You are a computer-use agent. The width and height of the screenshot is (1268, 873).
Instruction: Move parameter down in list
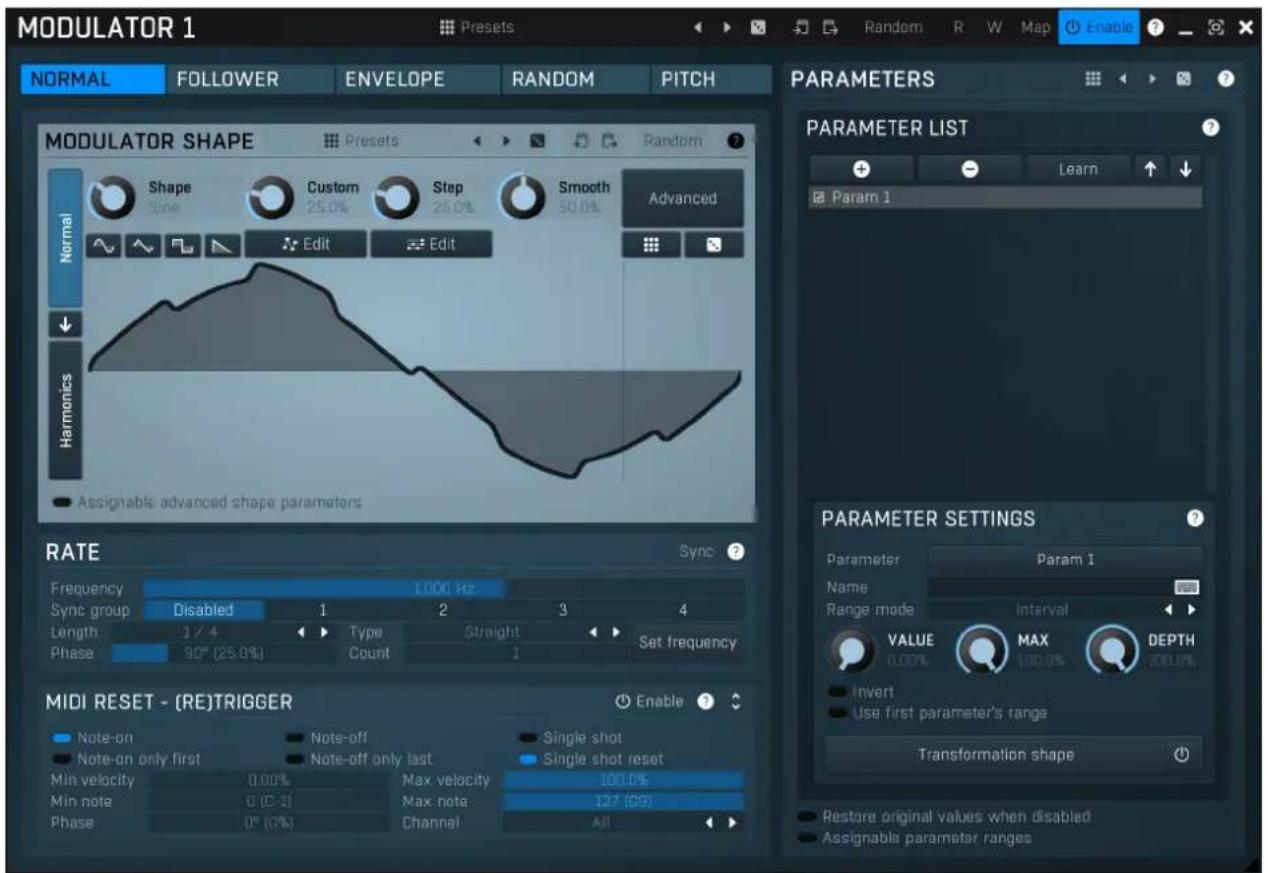(1185, 170)
